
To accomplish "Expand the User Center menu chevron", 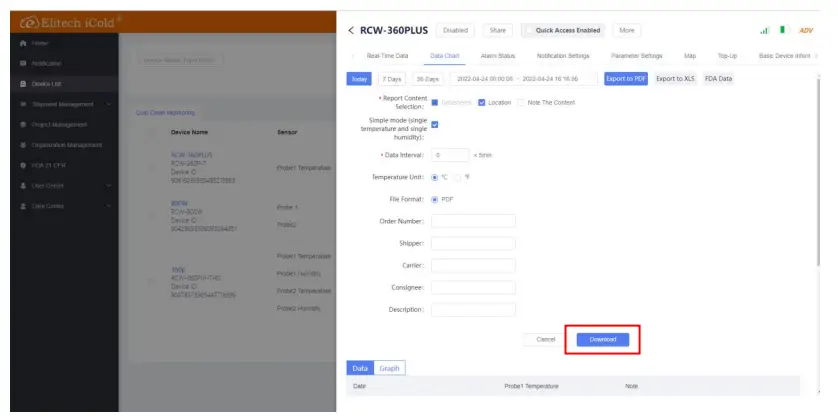I will [x=109, y=186].
